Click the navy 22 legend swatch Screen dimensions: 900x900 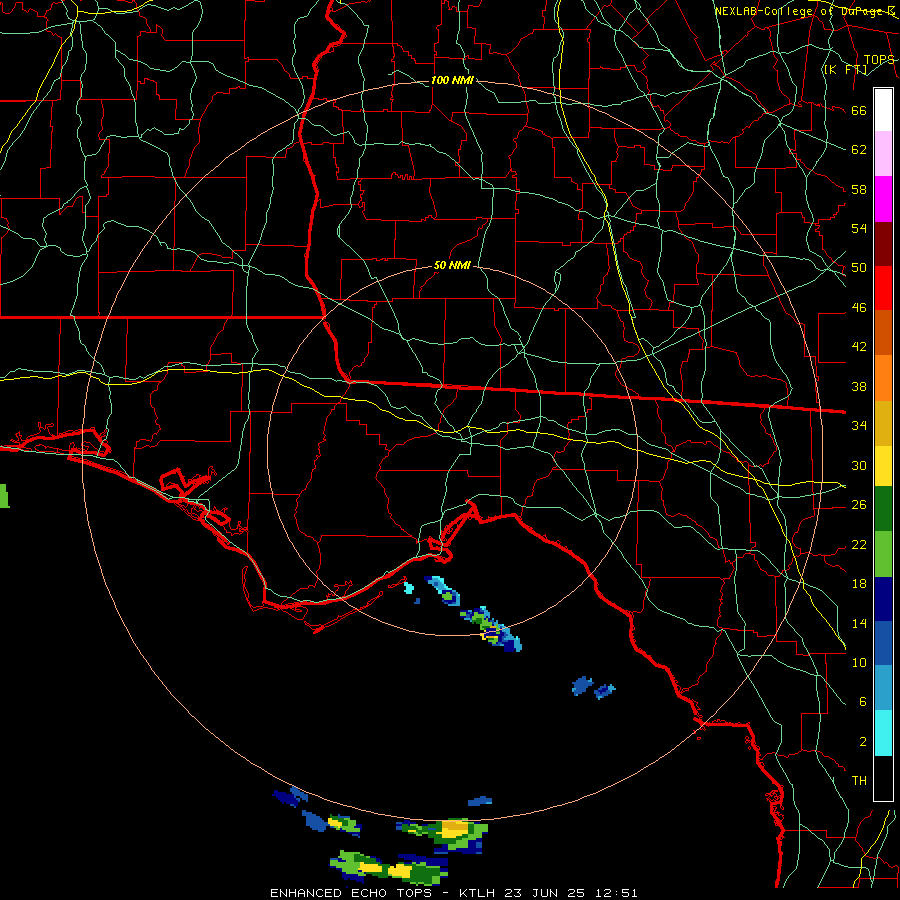(883, 599)
